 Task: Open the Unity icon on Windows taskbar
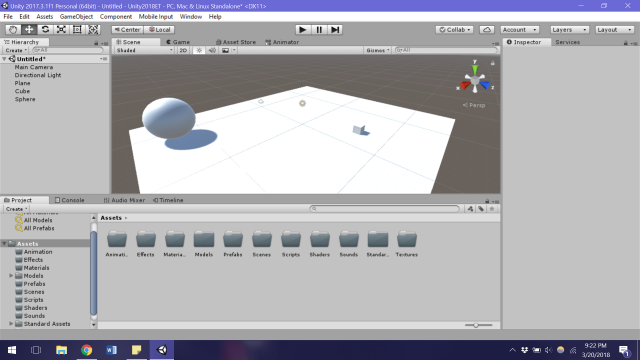162,350
